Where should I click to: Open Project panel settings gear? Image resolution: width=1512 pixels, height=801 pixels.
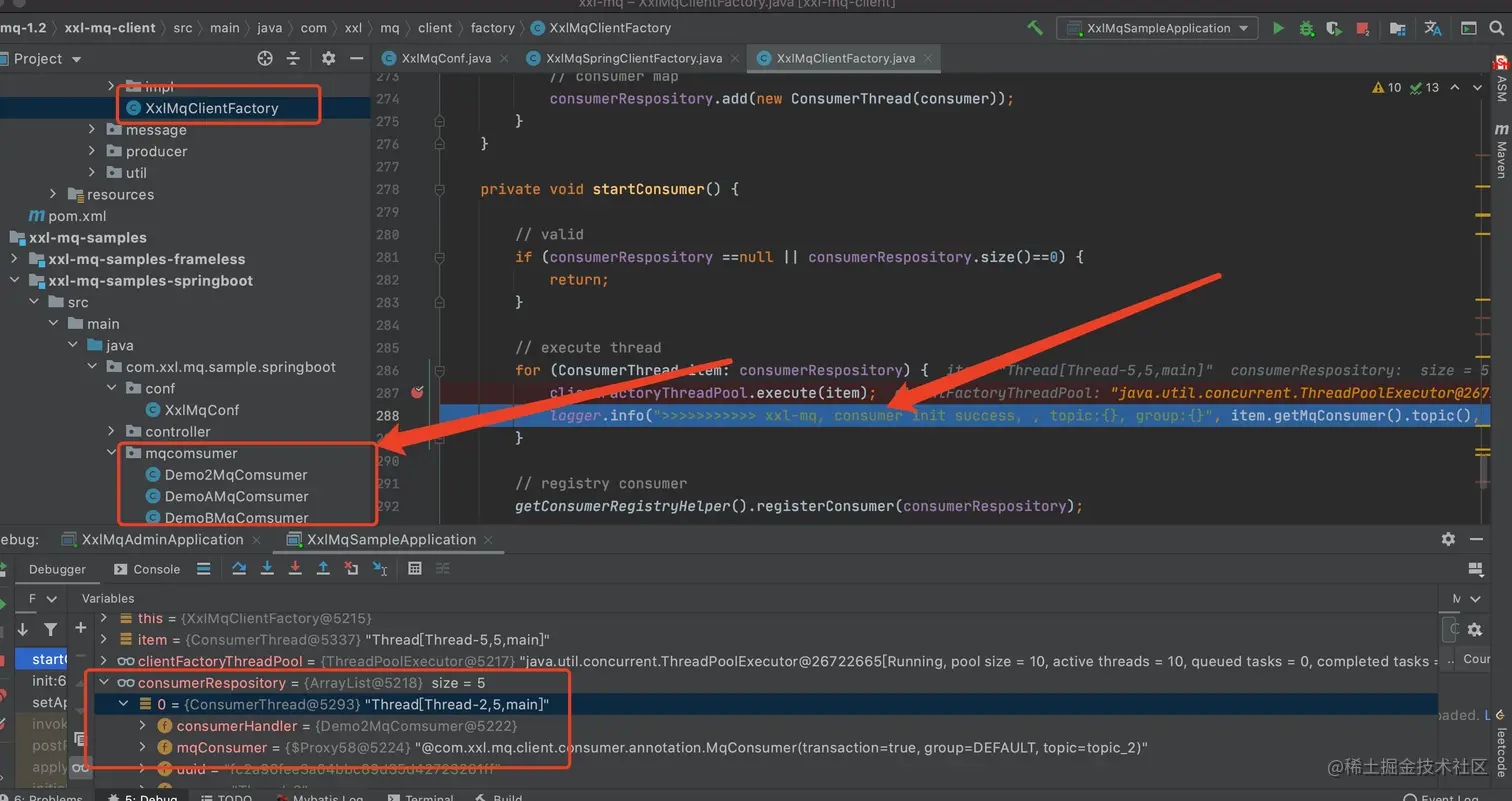(328, 59)
